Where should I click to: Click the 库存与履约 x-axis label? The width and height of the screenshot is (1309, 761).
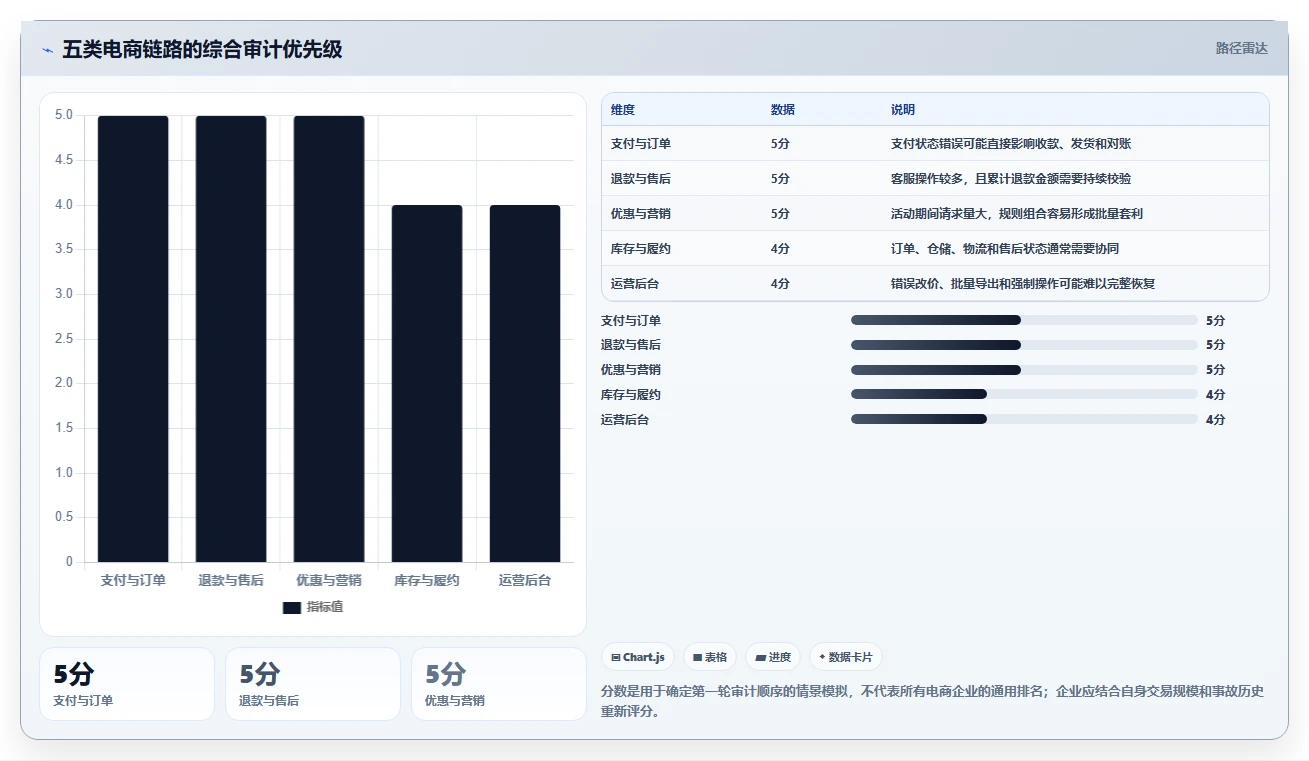tap(427, 580)
